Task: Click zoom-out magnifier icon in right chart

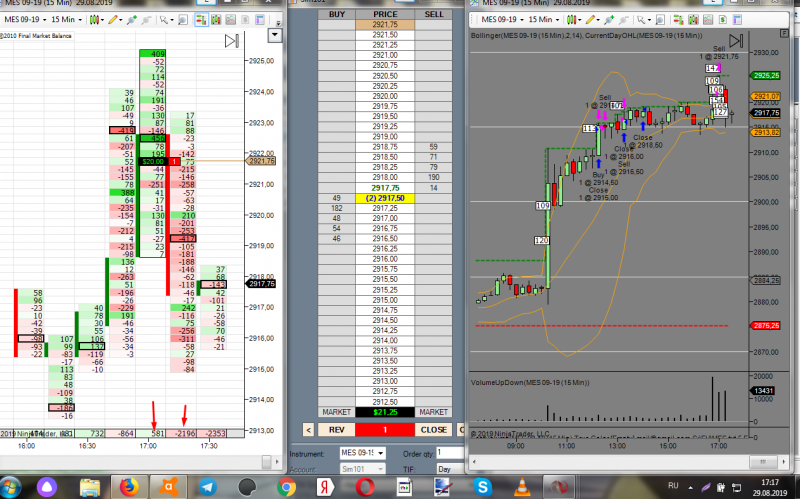Action: 623,20
